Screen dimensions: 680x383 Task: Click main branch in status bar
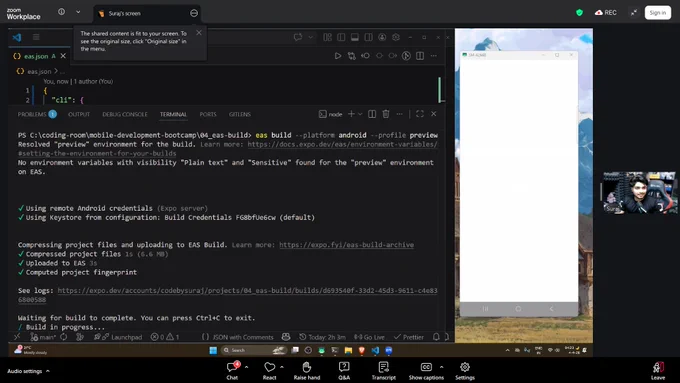pos(43,337)
